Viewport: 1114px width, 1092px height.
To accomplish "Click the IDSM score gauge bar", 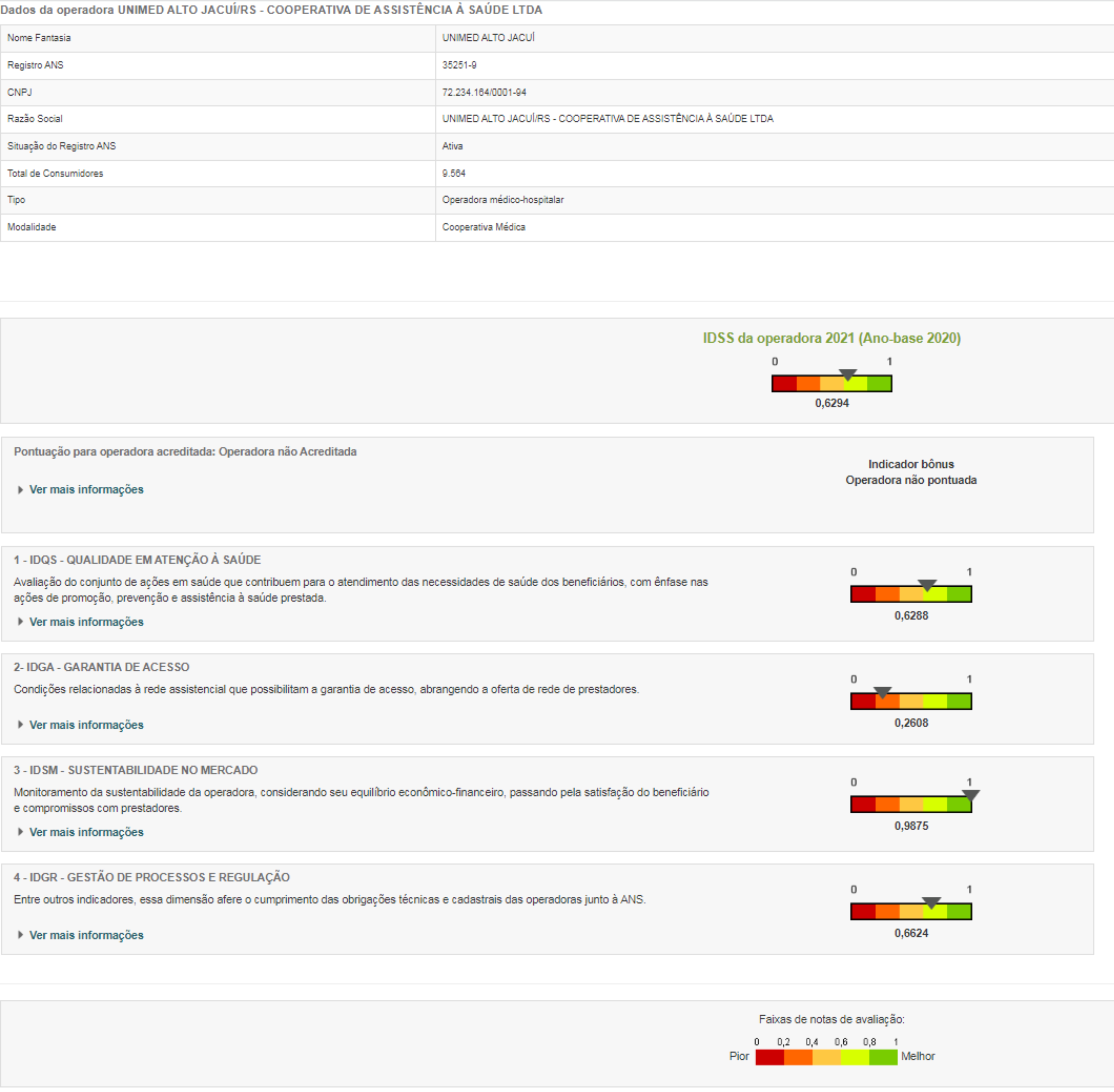I will point(911,804).
